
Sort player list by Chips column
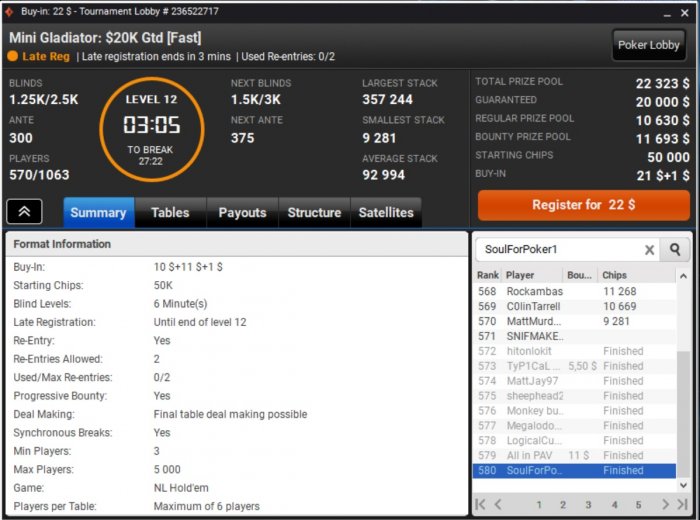pyautogui.click(x=637, y=275)
